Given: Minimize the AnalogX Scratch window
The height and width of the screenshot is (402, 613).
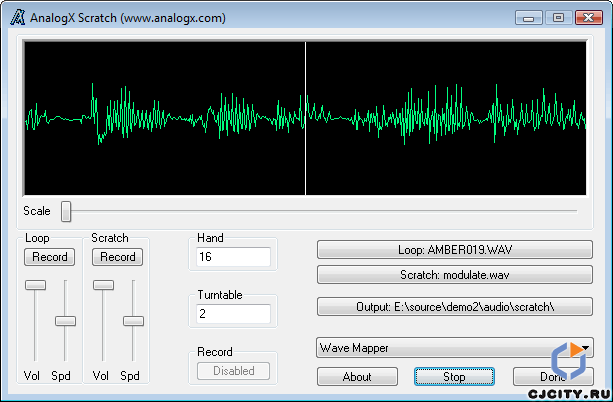Looking at the screenshot, I should coord(529,18).
